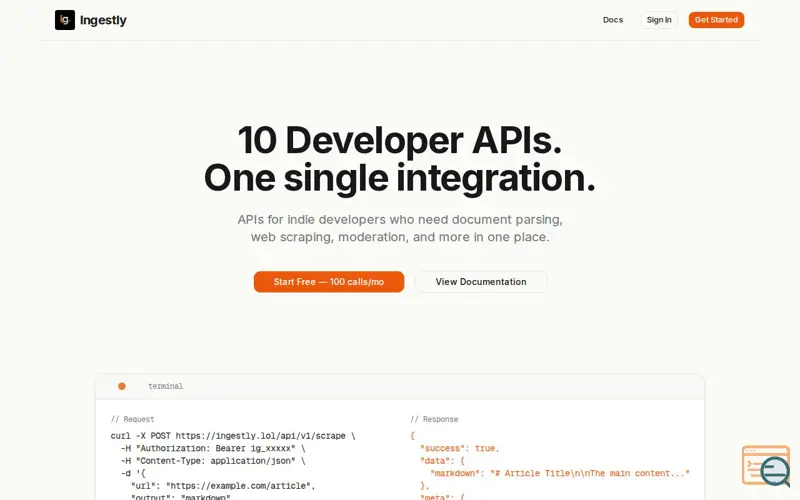
Task: Click the 'terminal' label in code window
Action: [165, 386]
